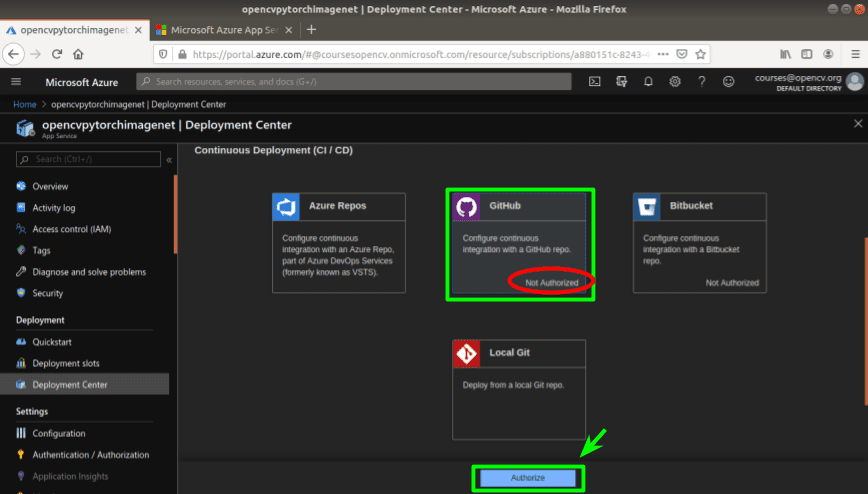Close the Deployment Center blade
Screen dimensions: 868x494
857,124
